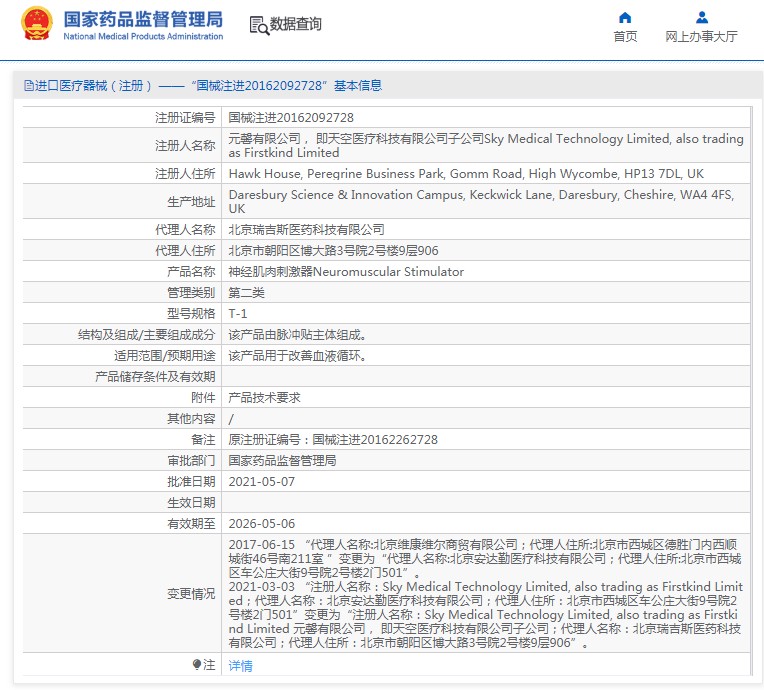The width and height of the screenshot is (764, 690).
Task: Click the 有效期至 value 2026-05-06
Action: (x=262, y=523)
